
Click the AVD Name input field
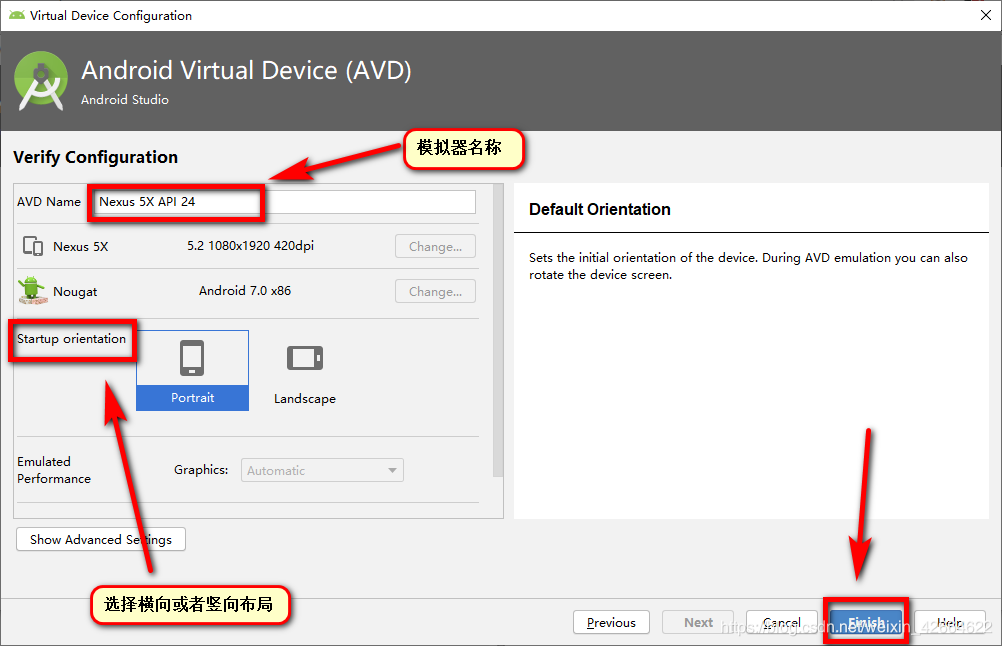tap(285, 202)
